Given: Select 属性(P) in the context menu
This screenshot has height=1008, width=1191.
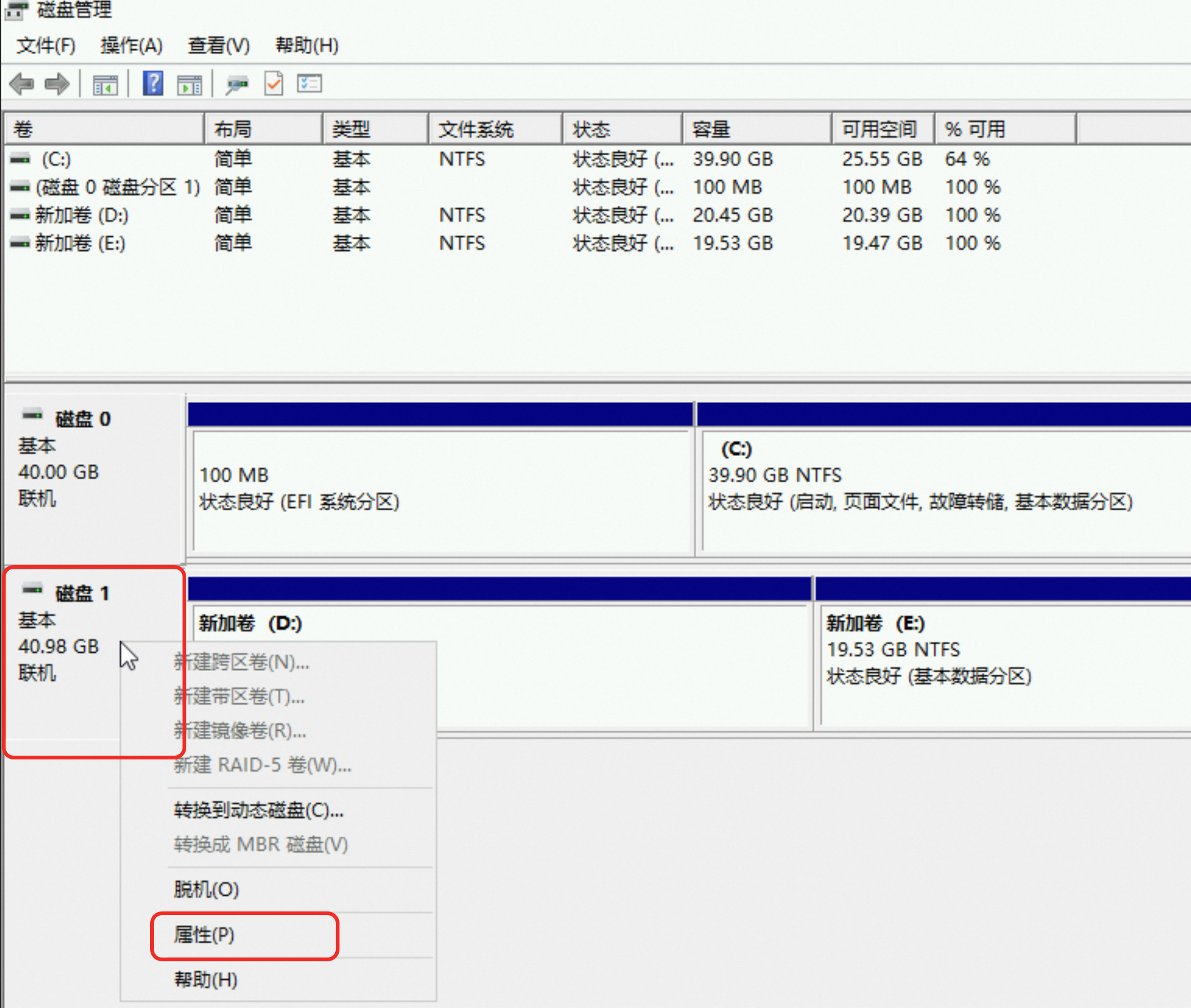Looking at the screenshot, I should 204,935.
